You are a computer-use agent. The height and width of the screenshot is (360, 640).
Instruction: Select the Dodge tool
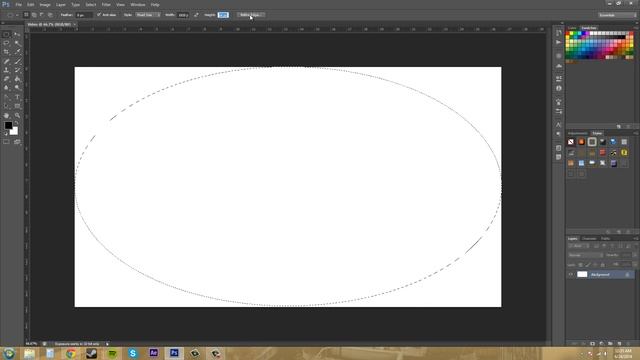(x=17, y=88)
